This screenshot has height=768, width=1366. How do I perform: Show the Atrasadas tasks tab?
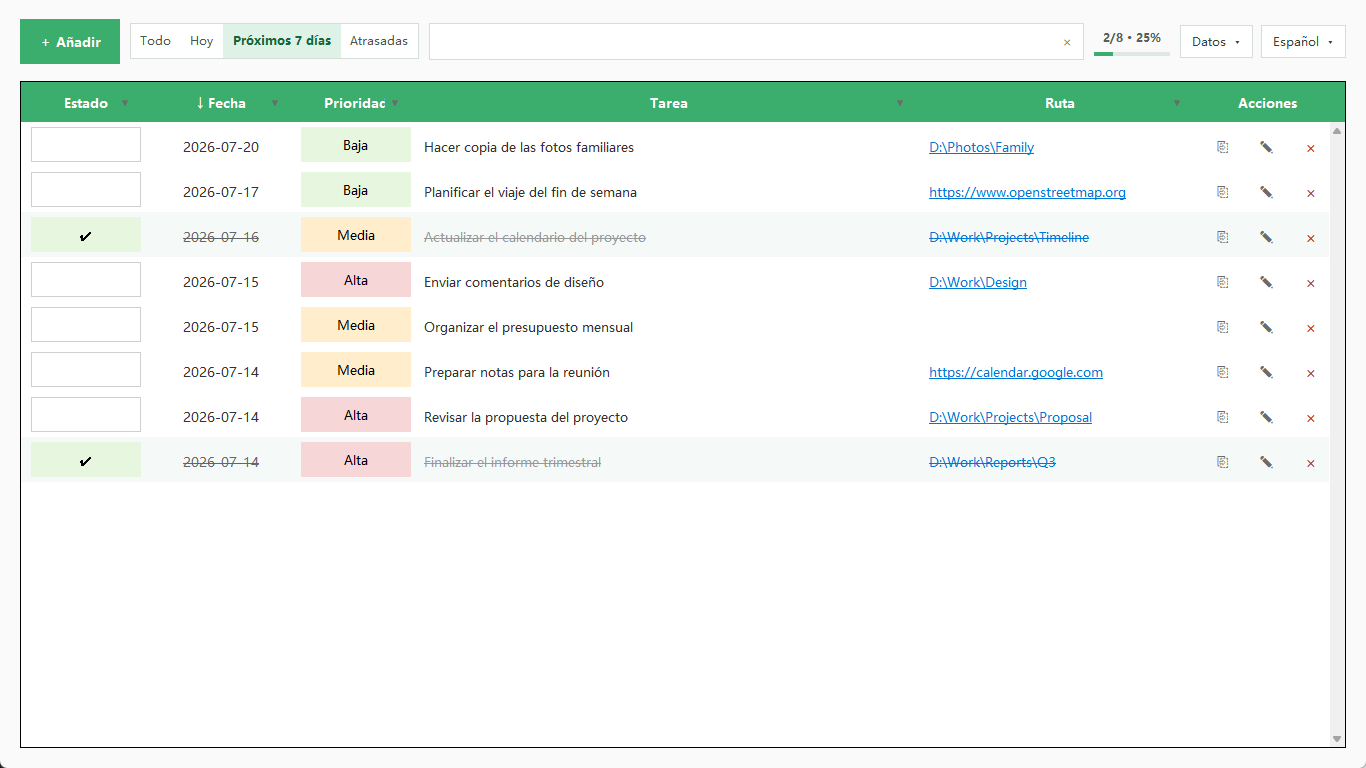point(379,41)
